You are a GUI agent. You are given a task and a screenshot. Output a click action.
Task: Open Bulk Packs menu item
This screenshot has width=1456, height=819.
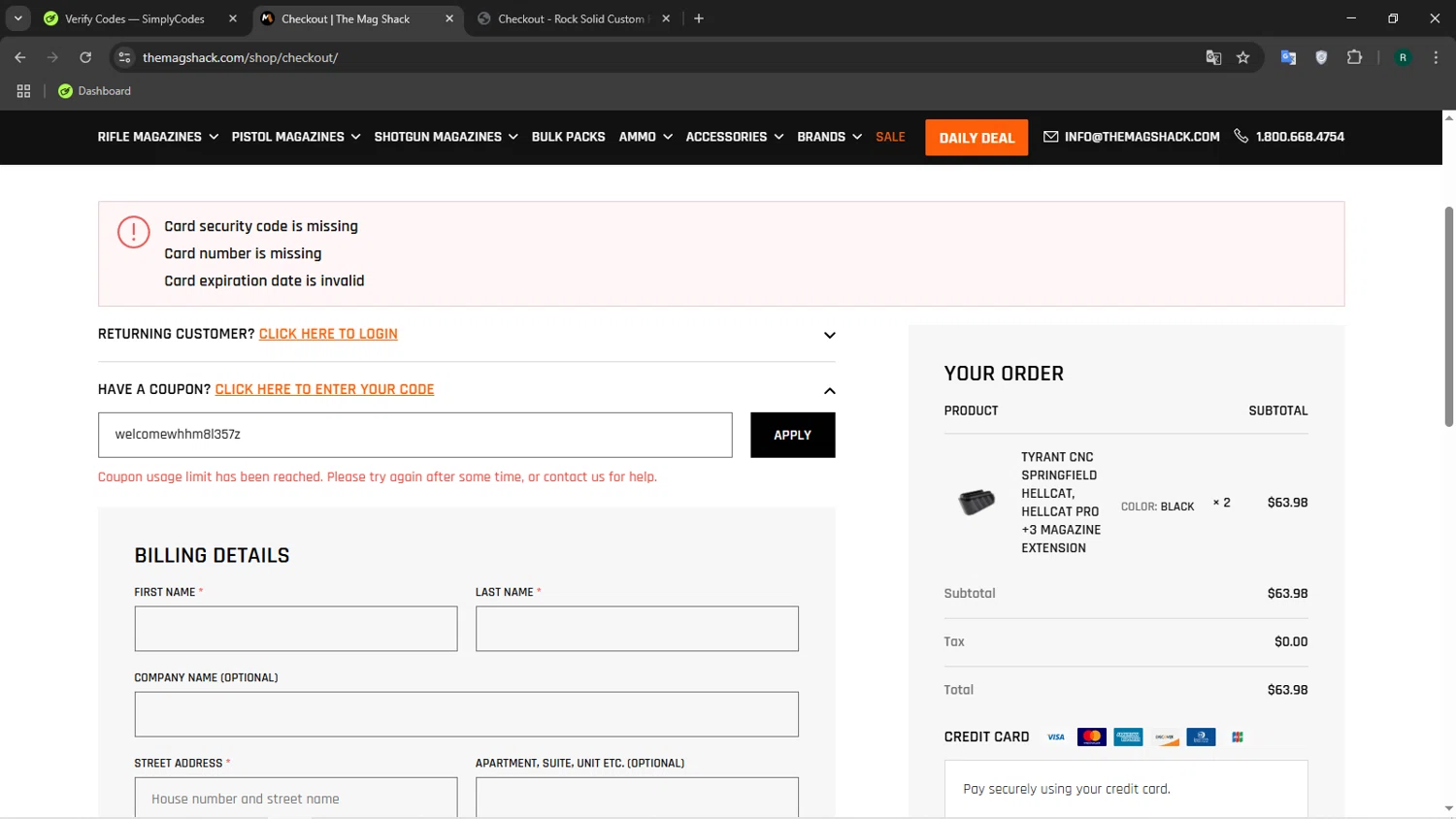click(x=568, y=137)
